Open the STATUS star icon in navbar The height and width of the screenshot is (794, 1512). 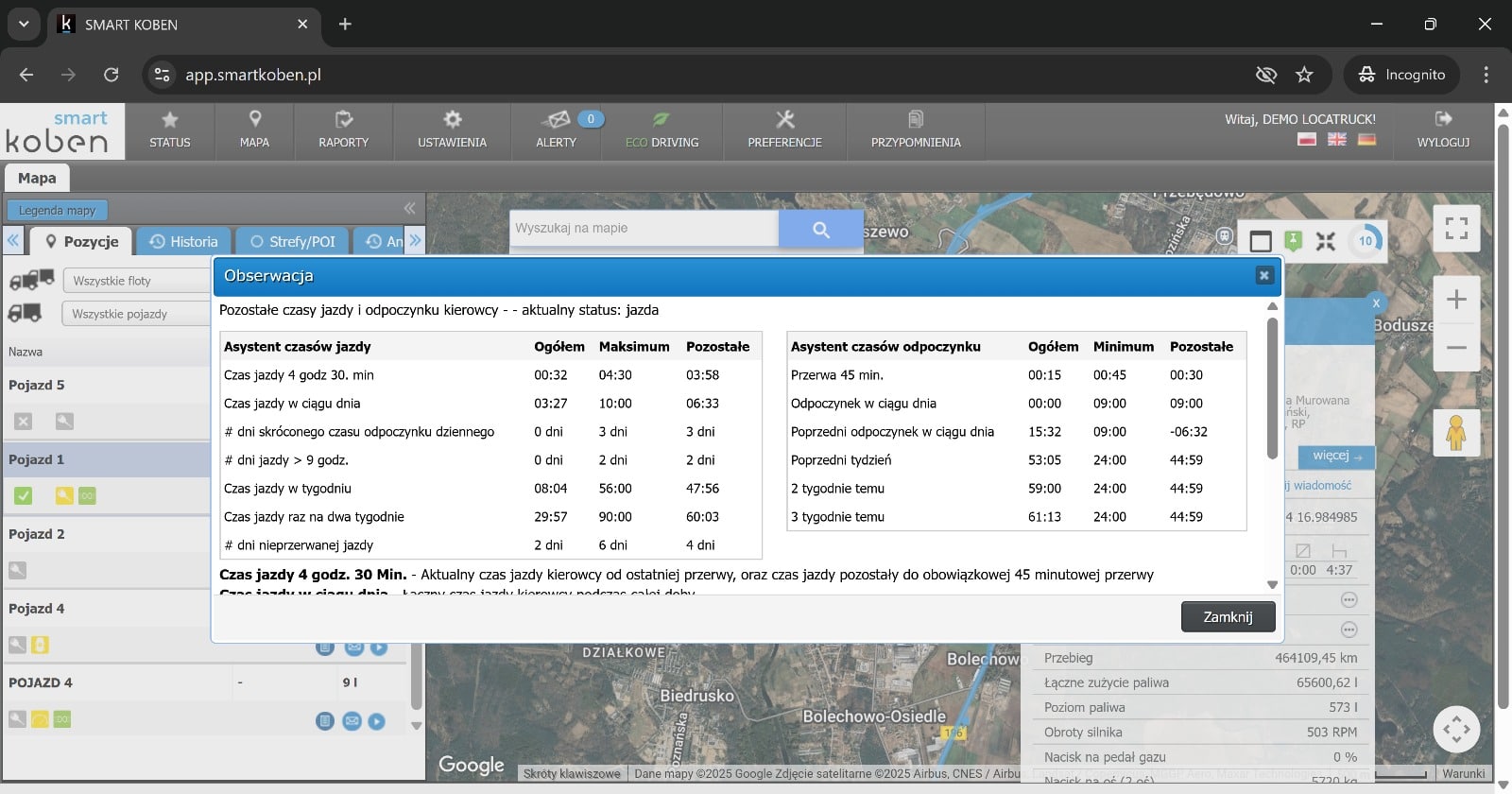[x=170, y=120]
